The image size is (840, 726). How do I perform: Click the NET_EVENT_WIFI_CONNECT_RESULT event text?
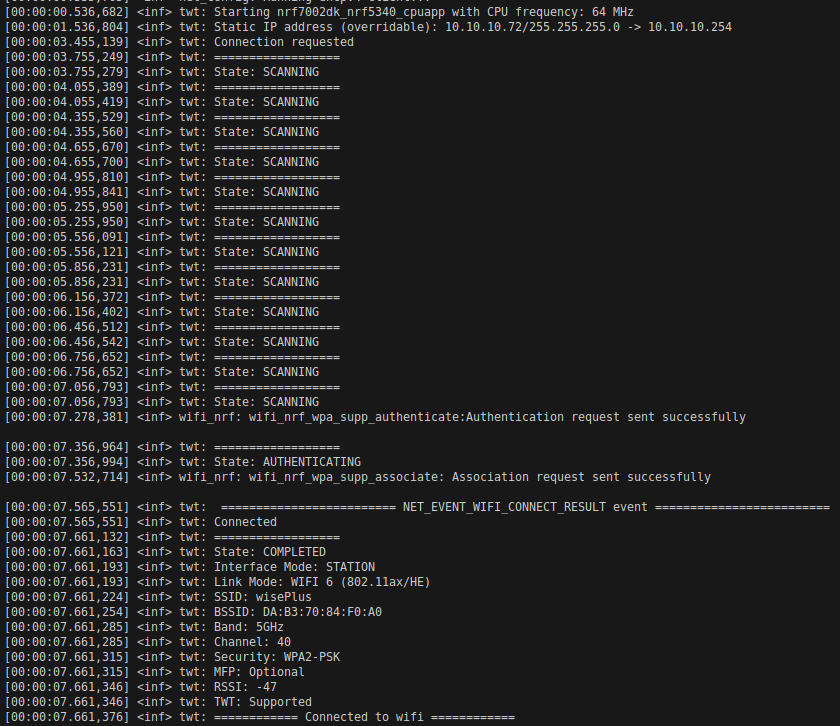point(525,507)
